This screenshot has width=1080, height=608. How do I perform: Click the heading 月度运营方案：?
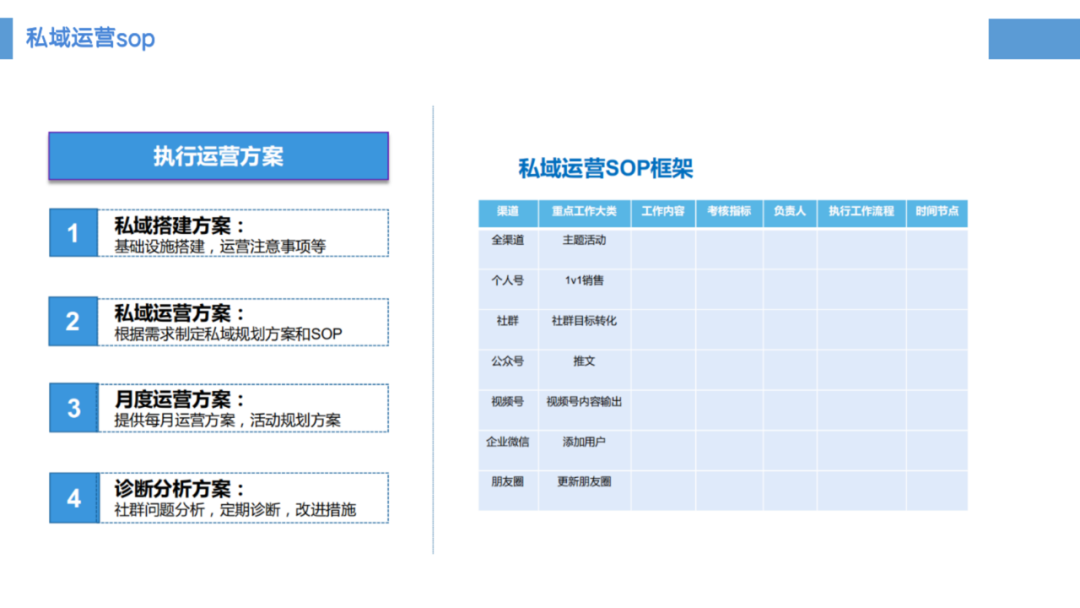[x=180, y=399]
